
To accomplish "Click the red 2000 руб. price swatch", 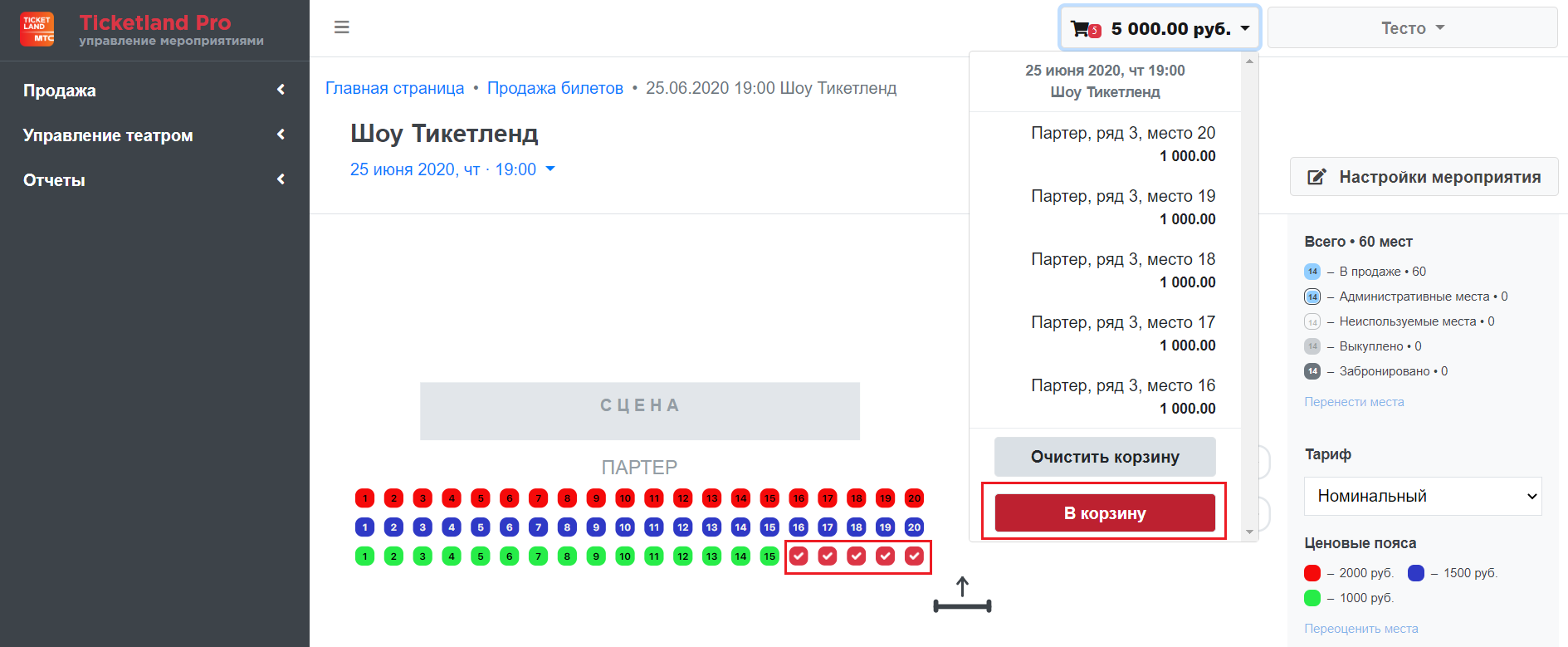I will coord(1312,573).
